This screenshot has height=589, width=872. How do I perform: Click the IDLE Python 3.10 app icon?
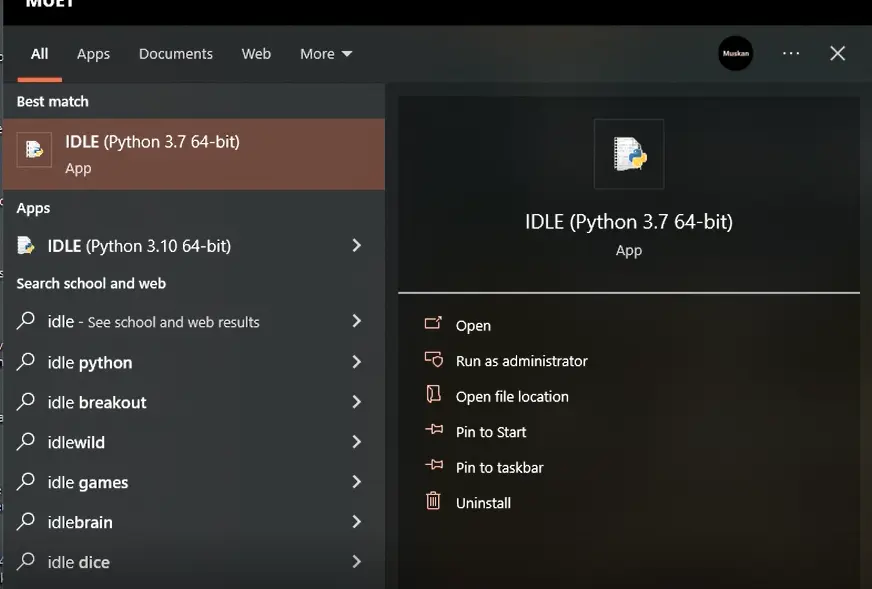click(x=26, y=245)
